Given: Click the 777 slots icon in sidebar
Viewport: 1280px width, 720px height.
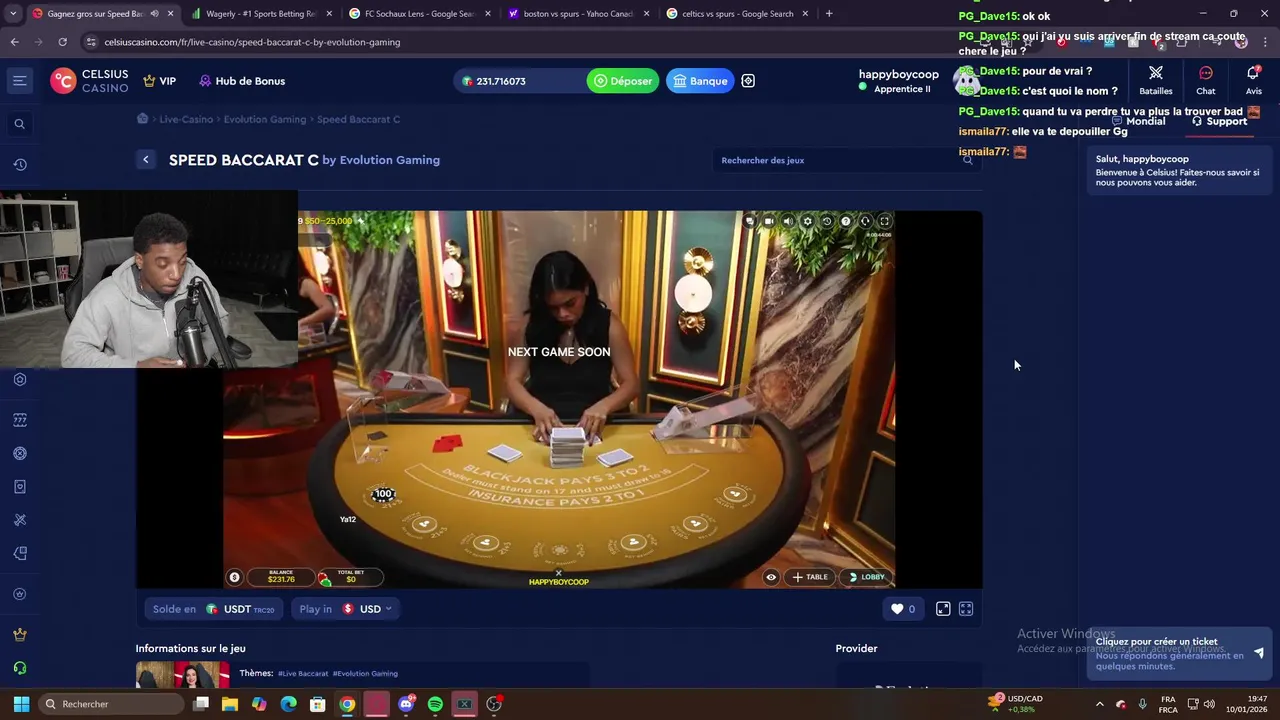Looking at the screenshot, I should 19,420.
